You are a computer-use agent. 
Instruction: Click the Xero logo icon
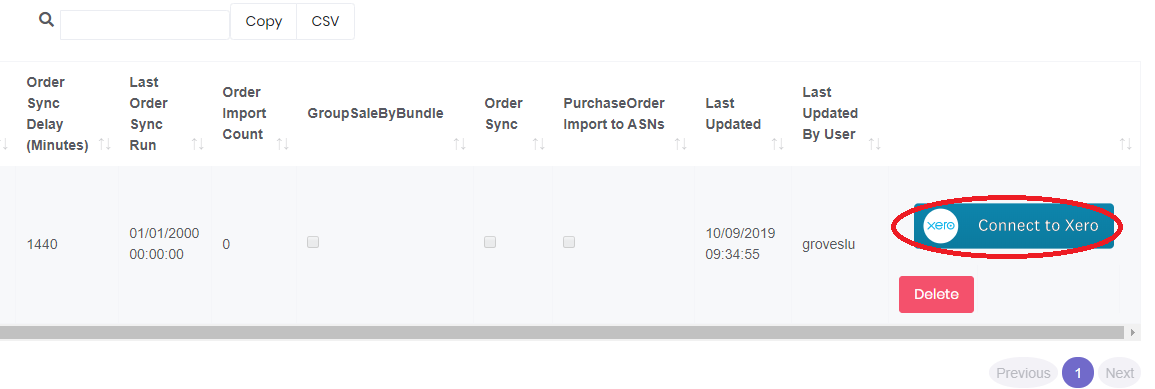point(941,226)
